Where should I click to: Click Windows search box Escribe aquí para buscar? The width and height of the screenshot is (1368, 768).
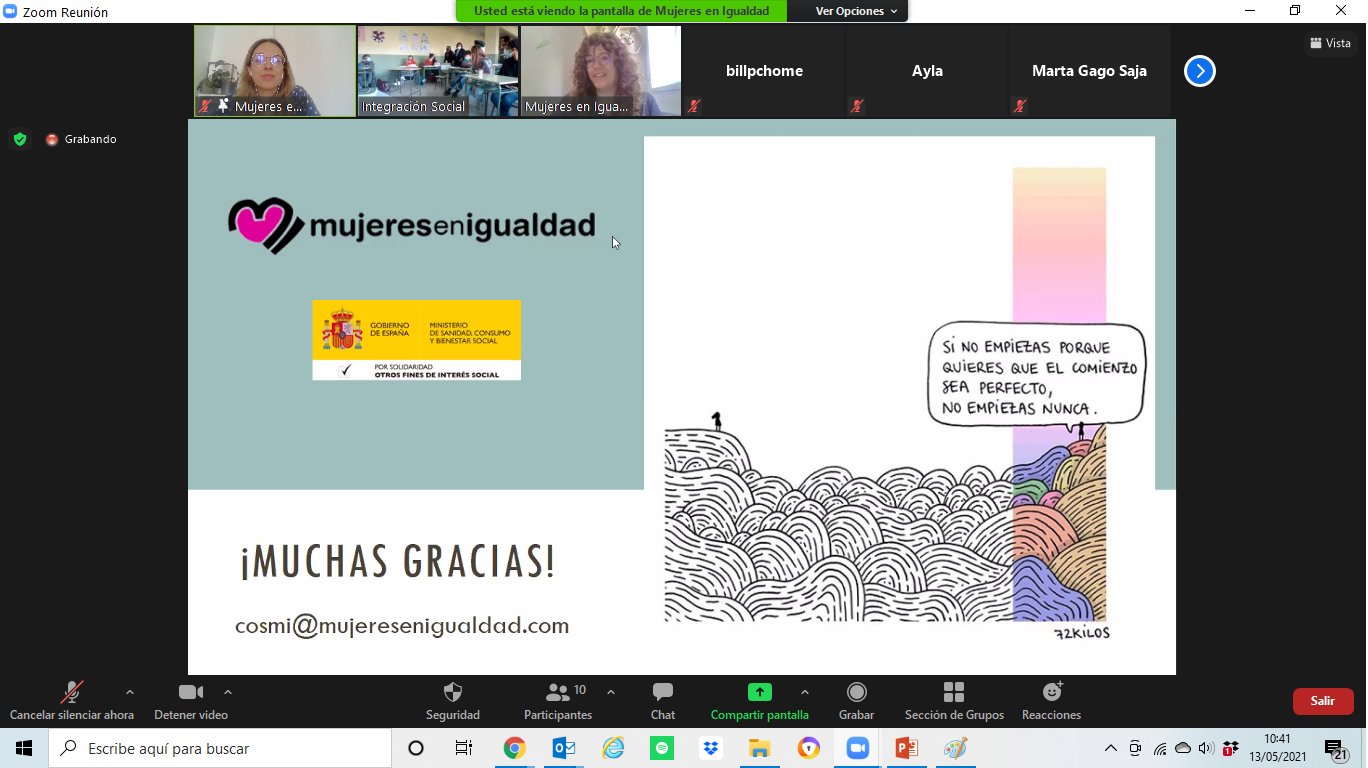point(220,748)
